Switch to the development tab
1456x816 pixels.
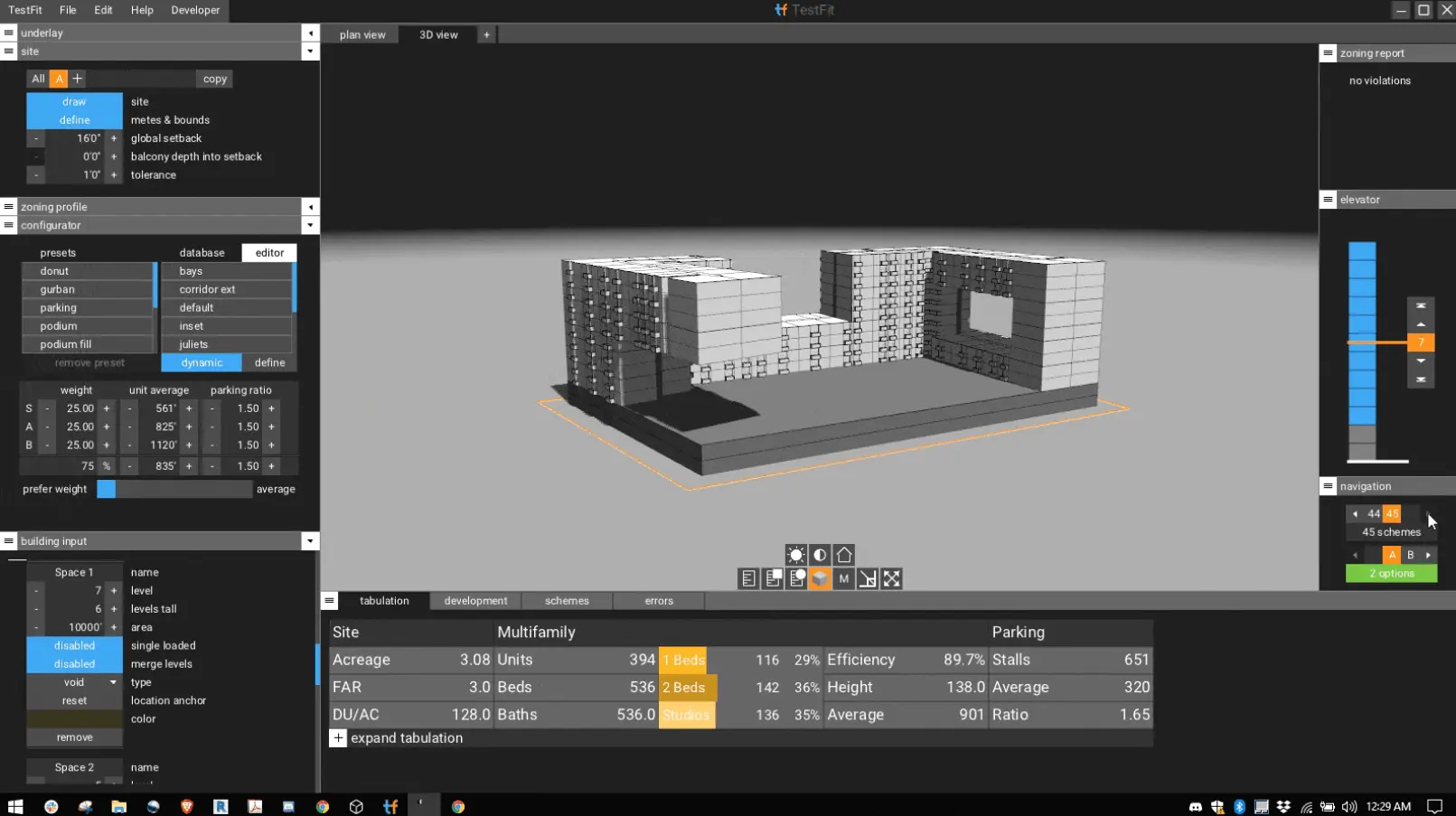(474, 600)
